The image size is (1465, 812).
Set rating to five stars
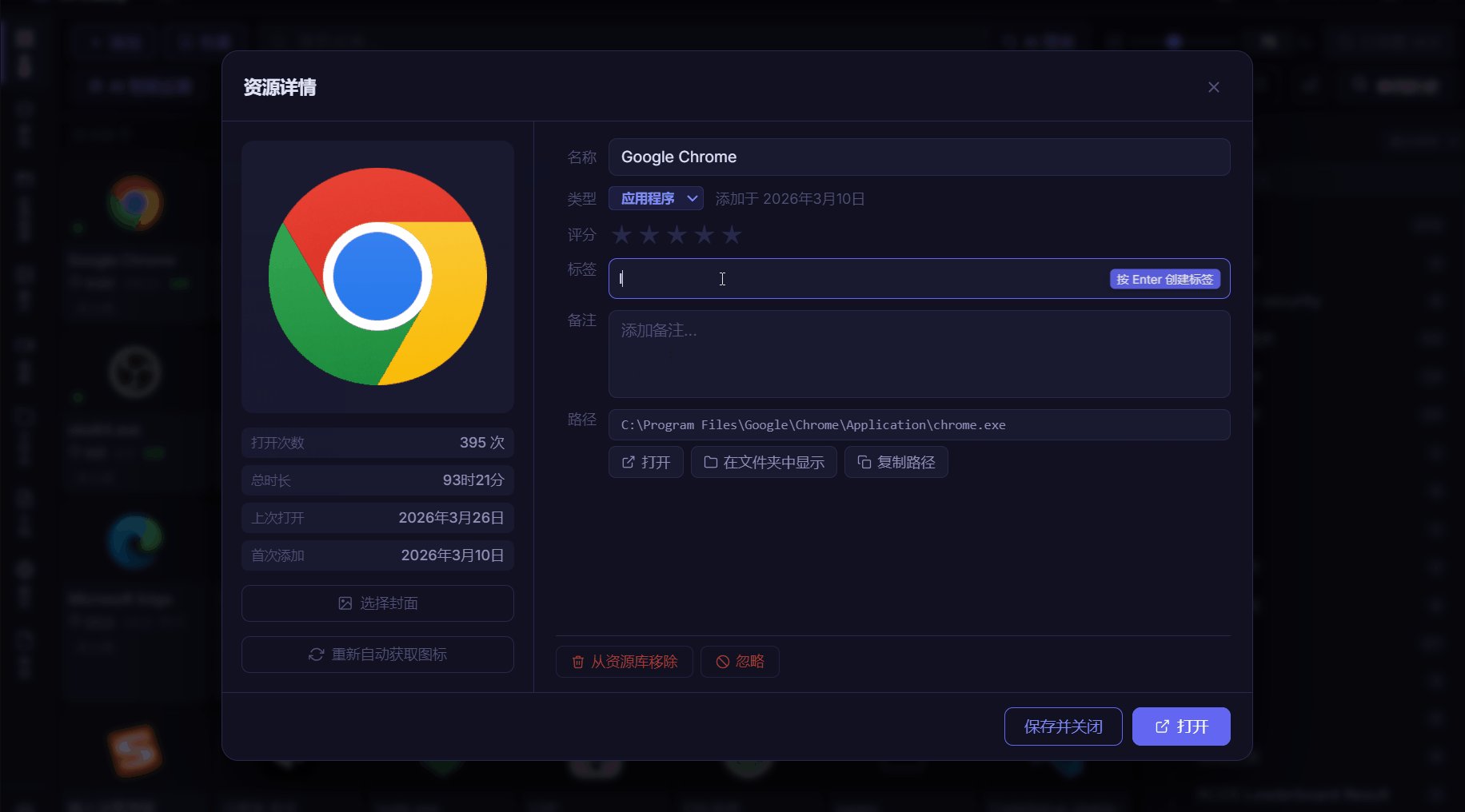732,235
